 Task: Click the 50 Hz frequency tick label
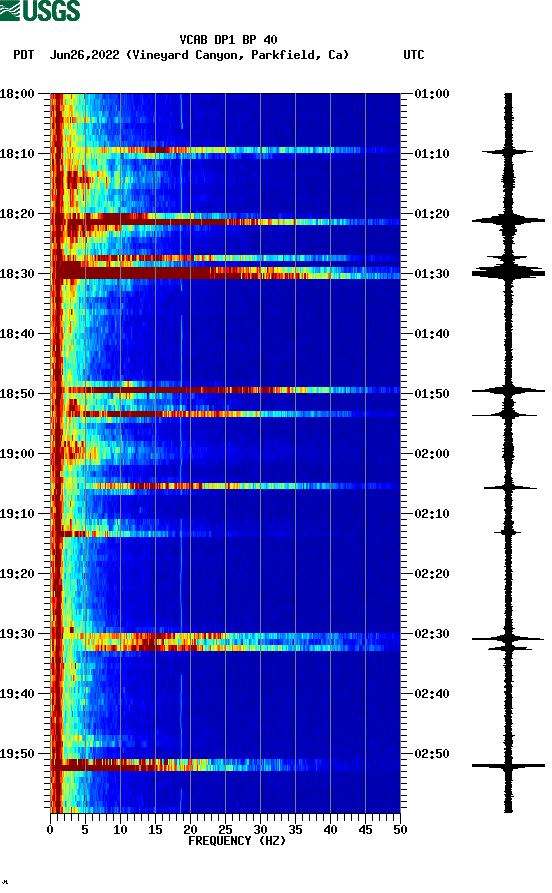[x=400, y=830]
